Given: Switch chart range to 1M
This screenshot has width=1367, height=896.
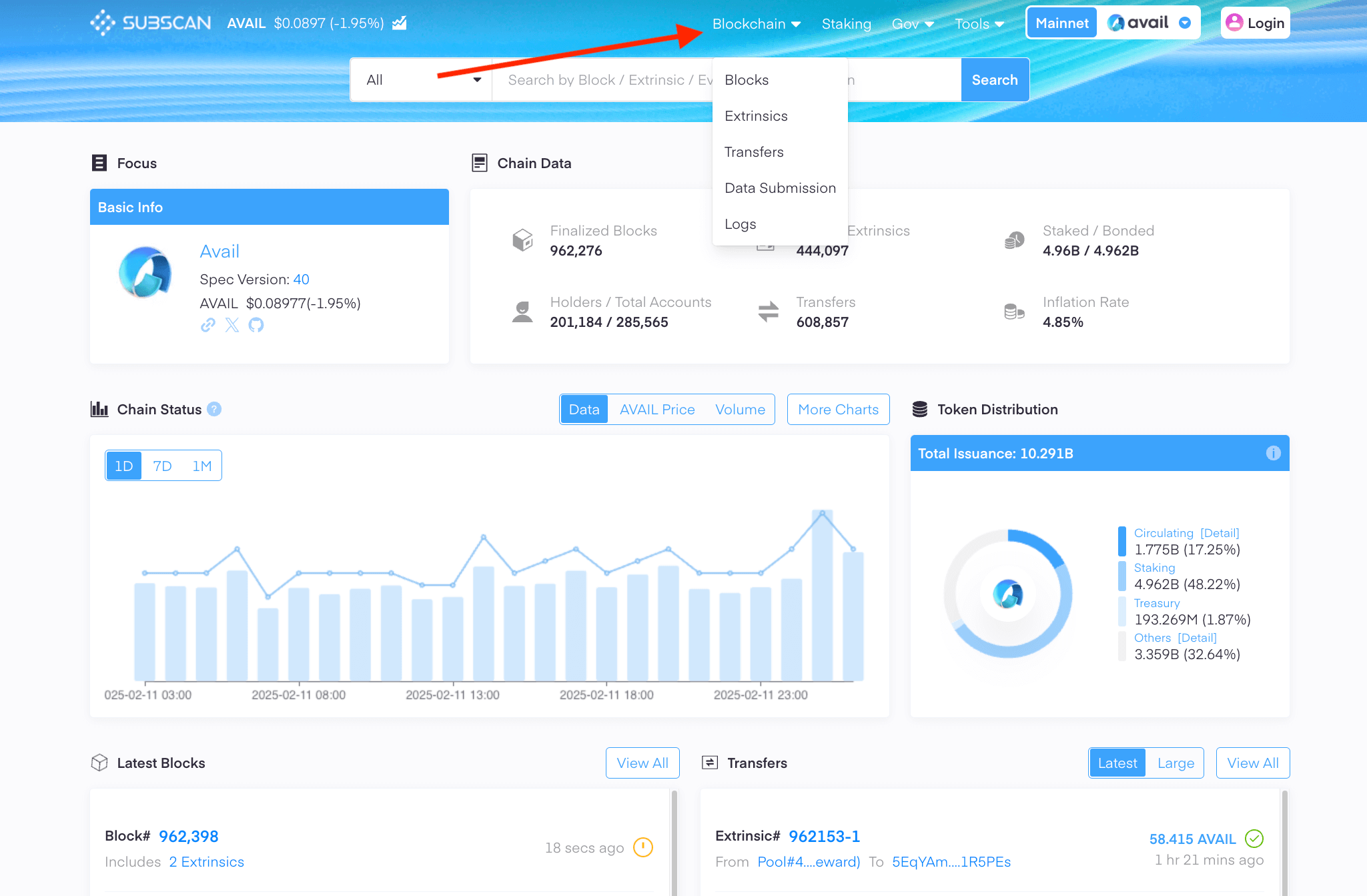Looking at the screenshot, I should [x=201, y=466].
